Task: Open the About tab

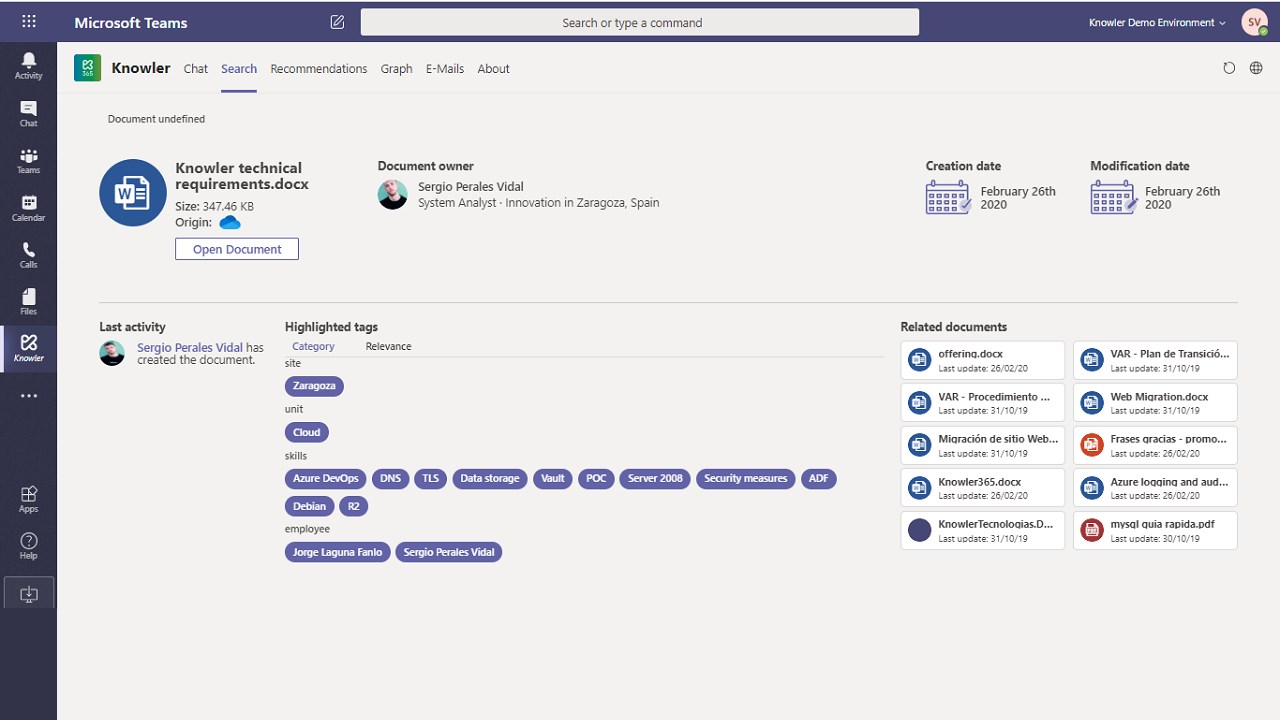Action: 493,69
